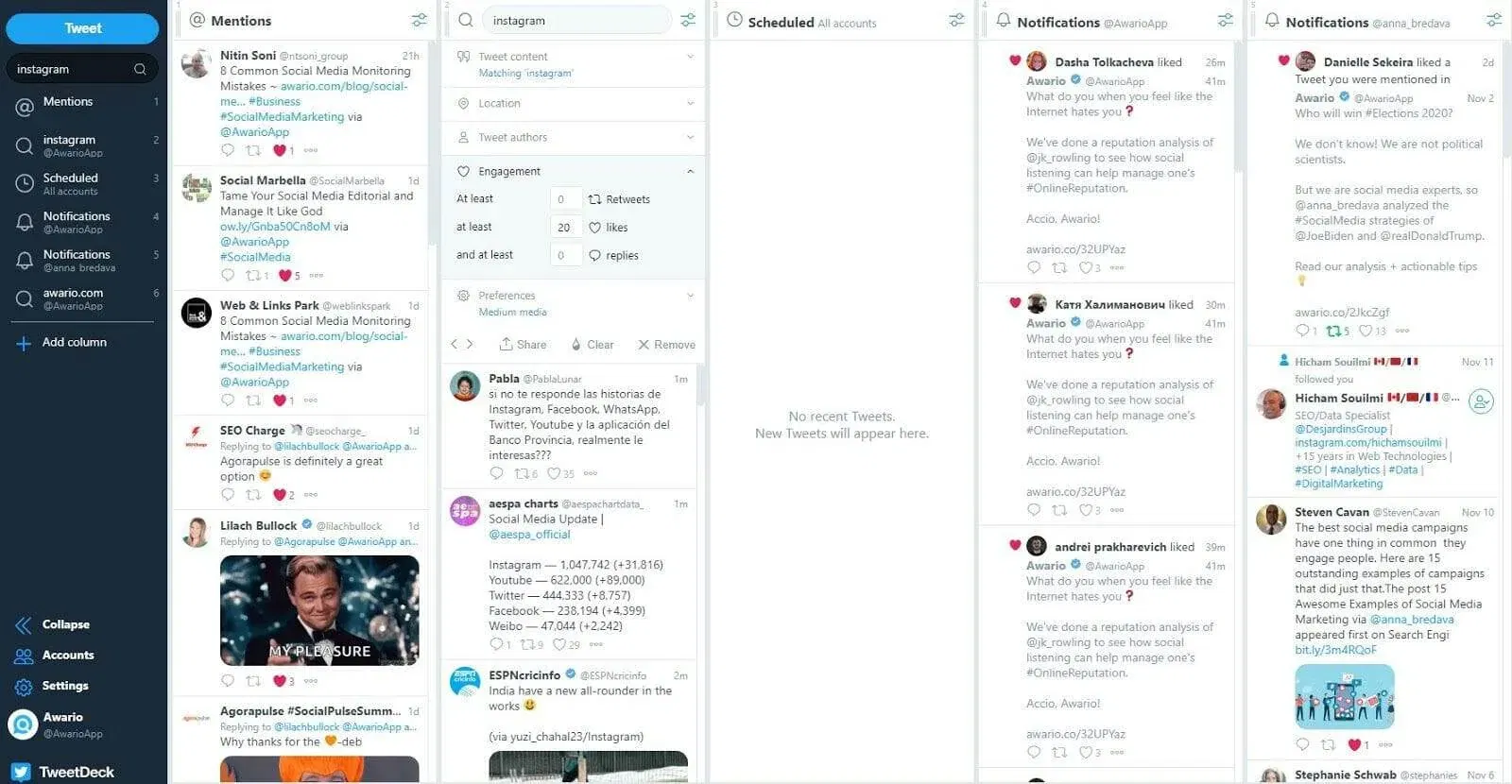
Task: Reply to Pabla's tweet about Instagram
Action: point(497,473)
